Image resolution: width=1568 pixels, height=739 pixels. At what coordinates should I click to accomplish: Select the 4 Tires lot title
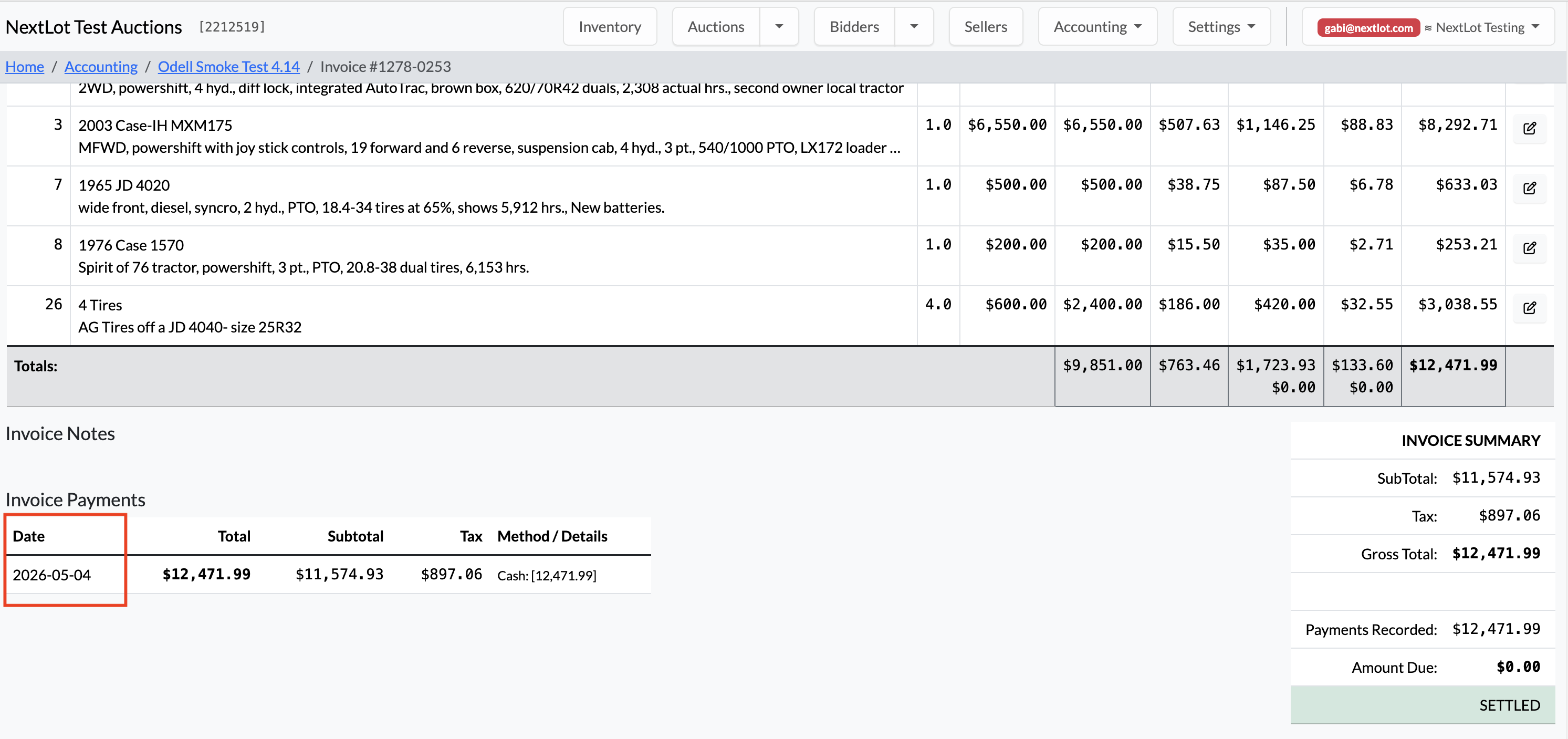[100, 305]
